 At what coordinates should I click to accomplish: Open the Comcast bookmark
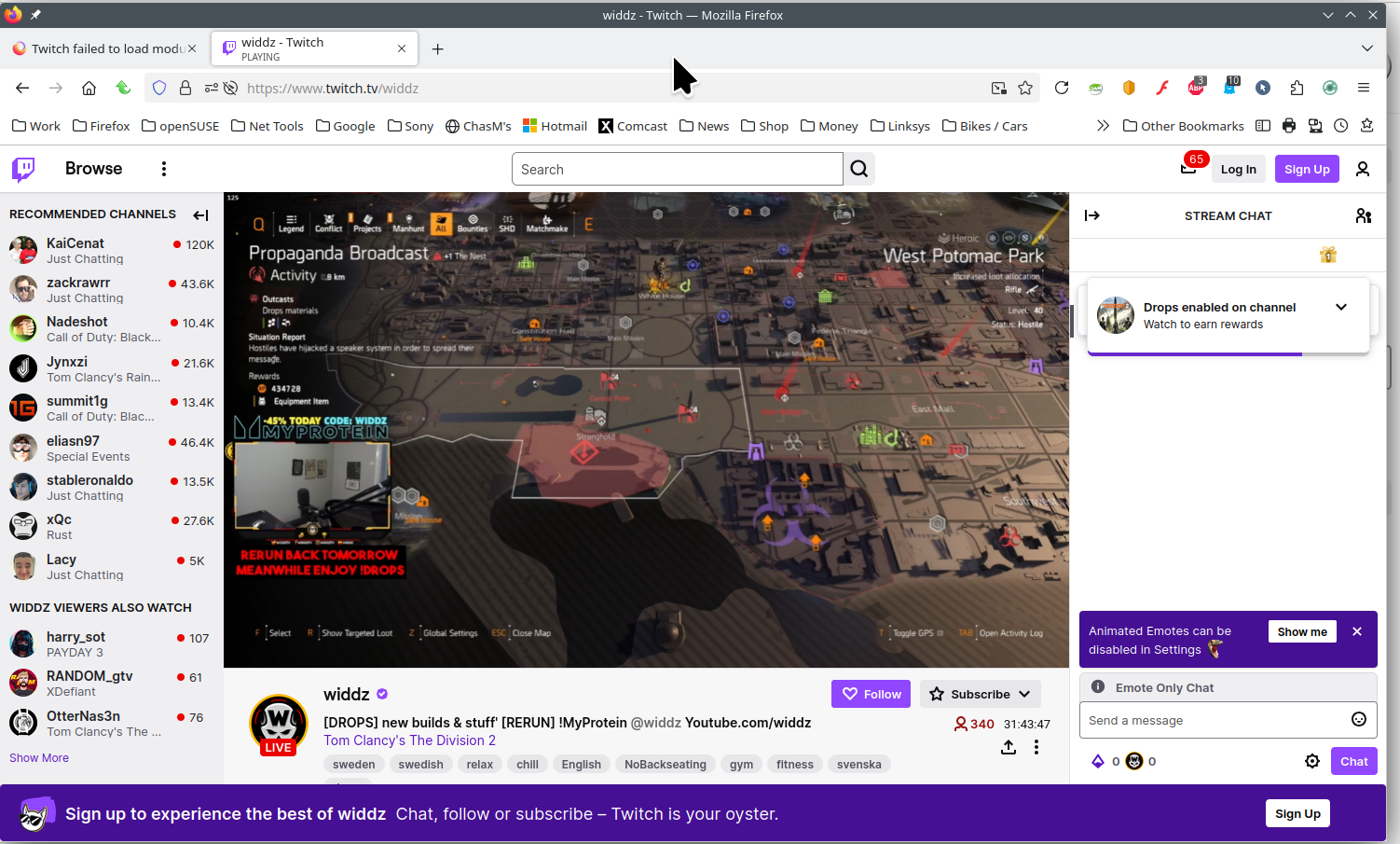(633, 126)
